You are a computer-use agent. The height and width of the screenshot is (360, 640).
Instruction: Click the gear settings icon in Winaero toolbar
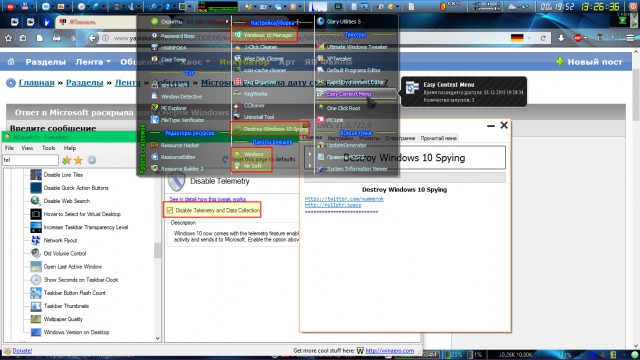pos(92,160)
